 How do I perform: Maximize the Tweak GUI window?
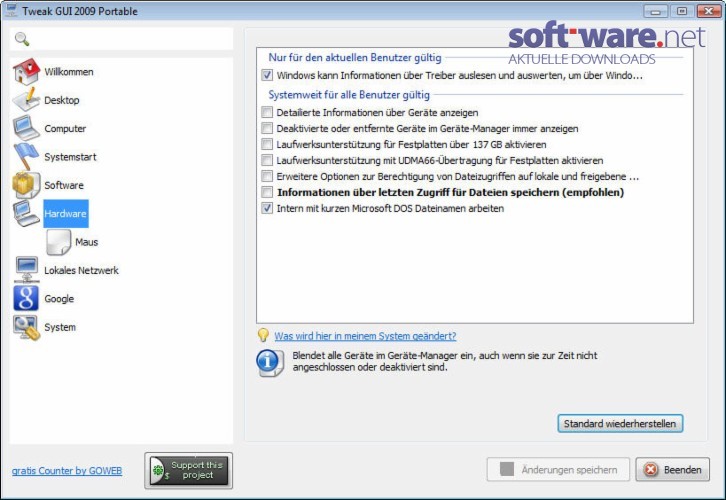coord(682,11)
